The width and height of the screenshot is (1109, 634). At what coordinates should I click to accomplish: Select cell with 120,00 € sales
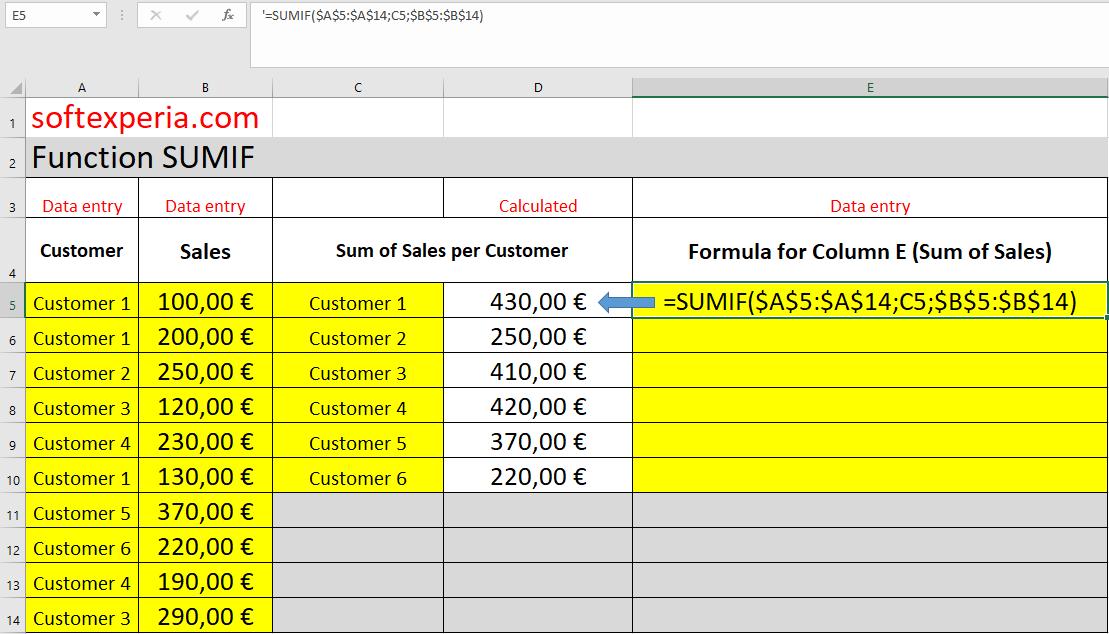(205, 406)
